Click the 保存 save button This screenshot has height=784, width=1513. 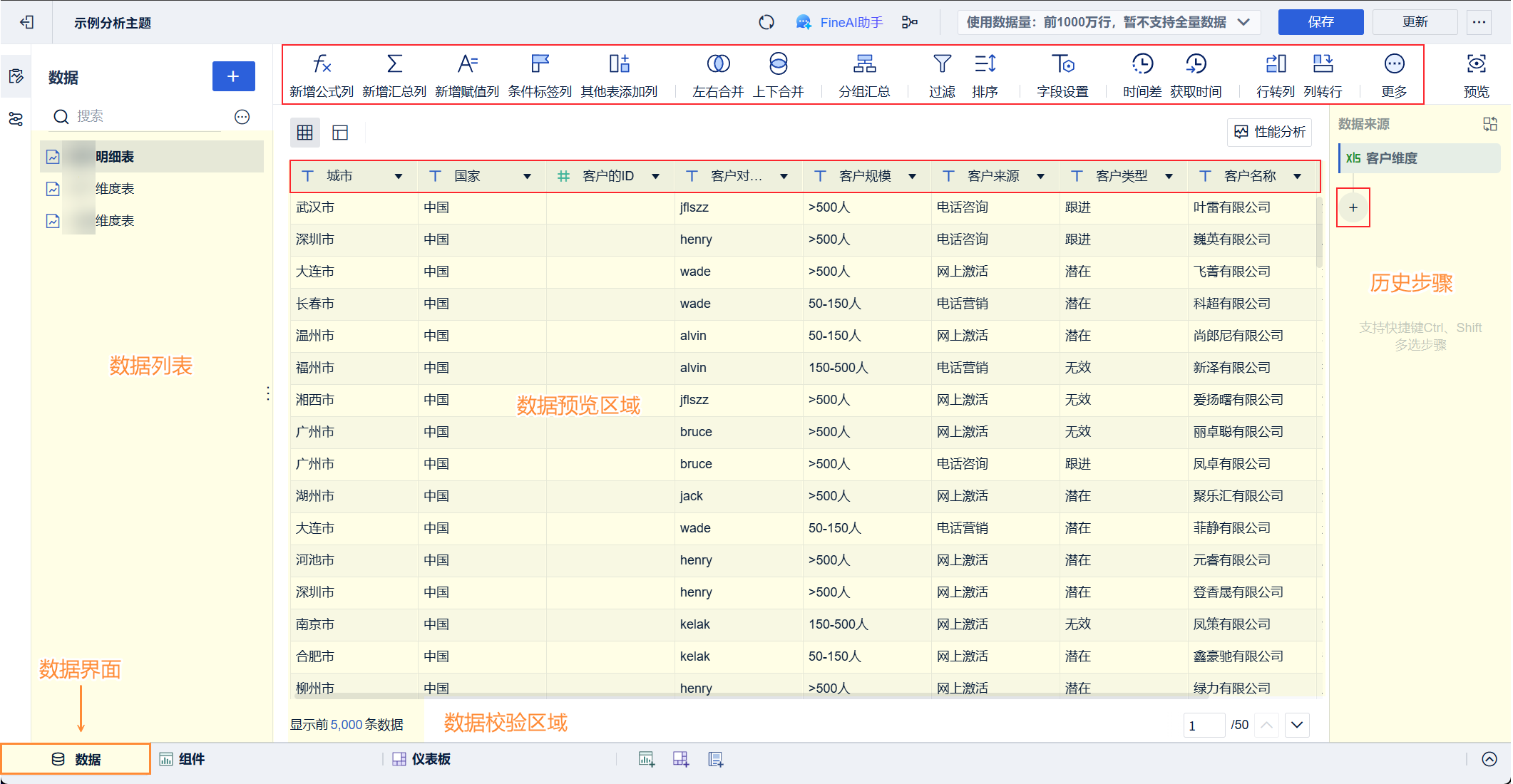tap(1320, 22)
